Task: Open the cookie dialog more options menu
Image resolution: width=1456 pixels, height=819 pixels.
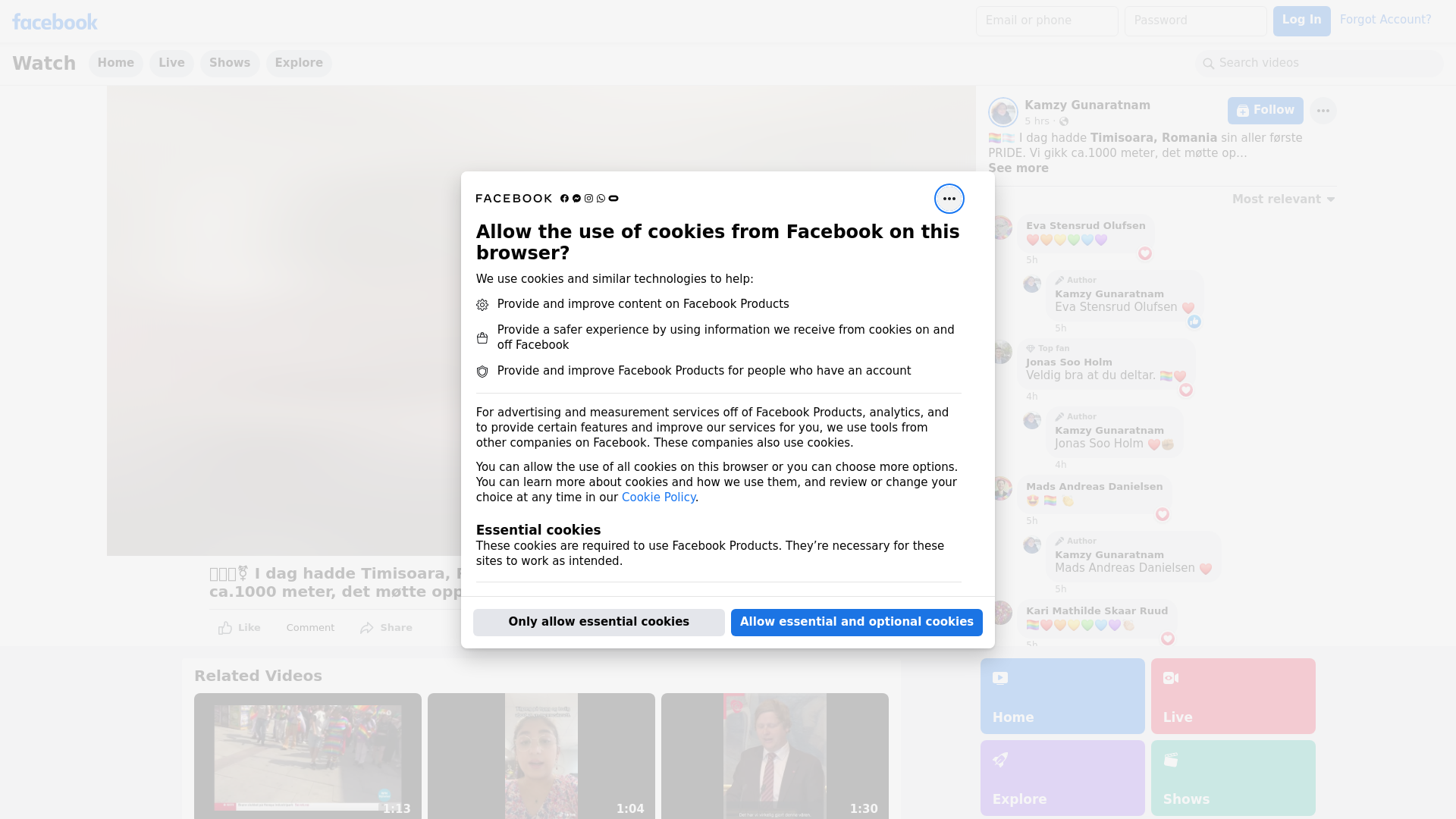Action: click(949, 199)
